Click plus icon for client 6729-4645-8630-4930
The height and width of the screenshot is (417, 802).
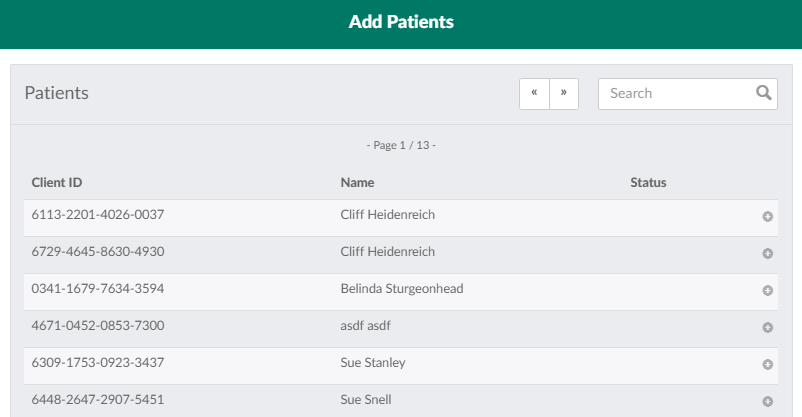point(768,253)
